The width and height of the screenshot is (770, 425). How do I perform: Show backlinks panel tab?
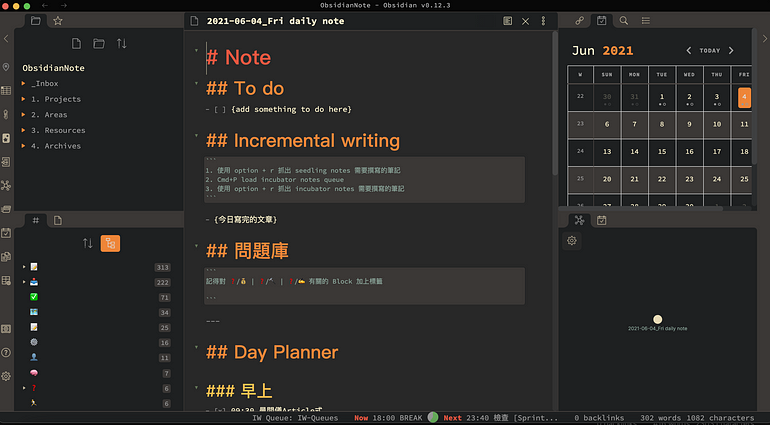coord(579,21)
